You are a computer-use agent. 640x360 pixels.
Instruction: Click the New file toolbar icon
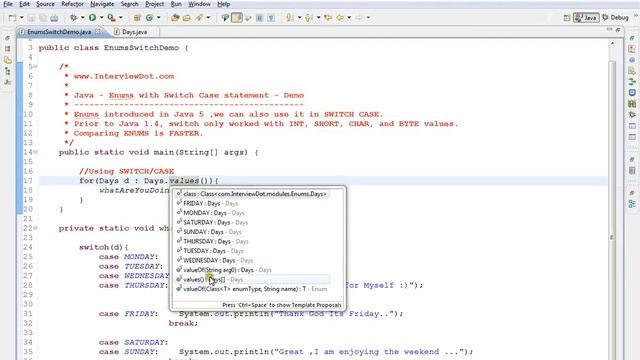tap(12, 18)
